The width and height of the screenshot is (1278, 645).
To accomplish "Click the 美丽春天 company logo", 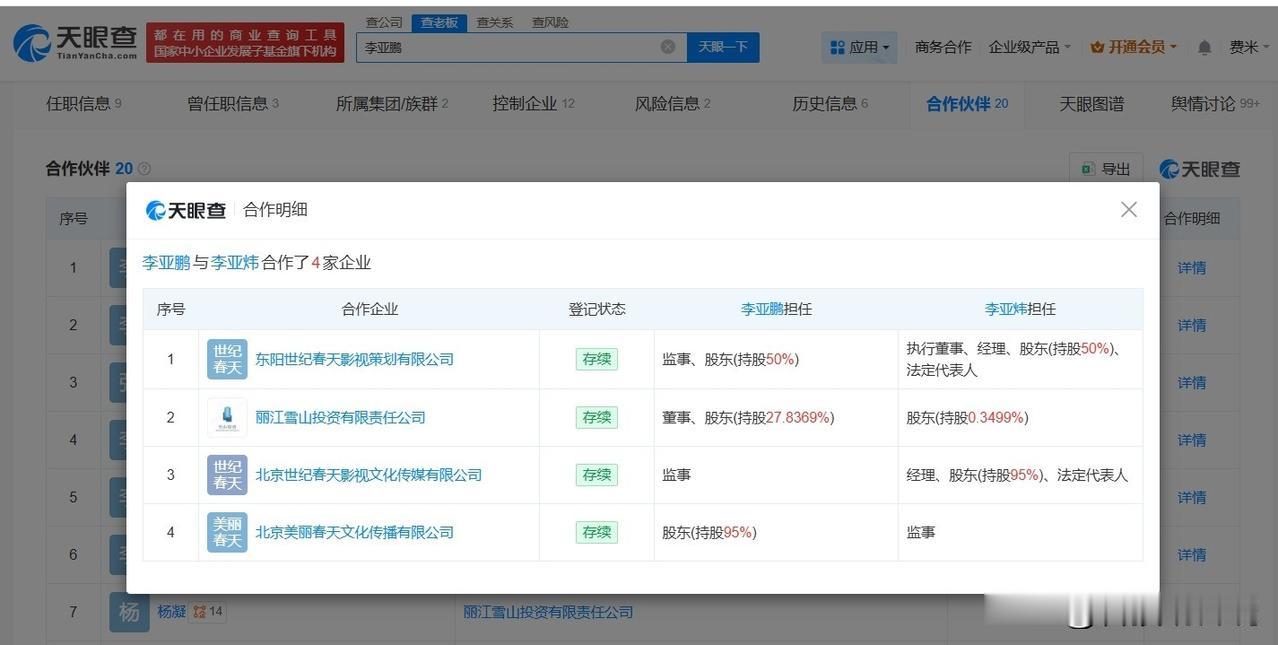I will point(227,532).
